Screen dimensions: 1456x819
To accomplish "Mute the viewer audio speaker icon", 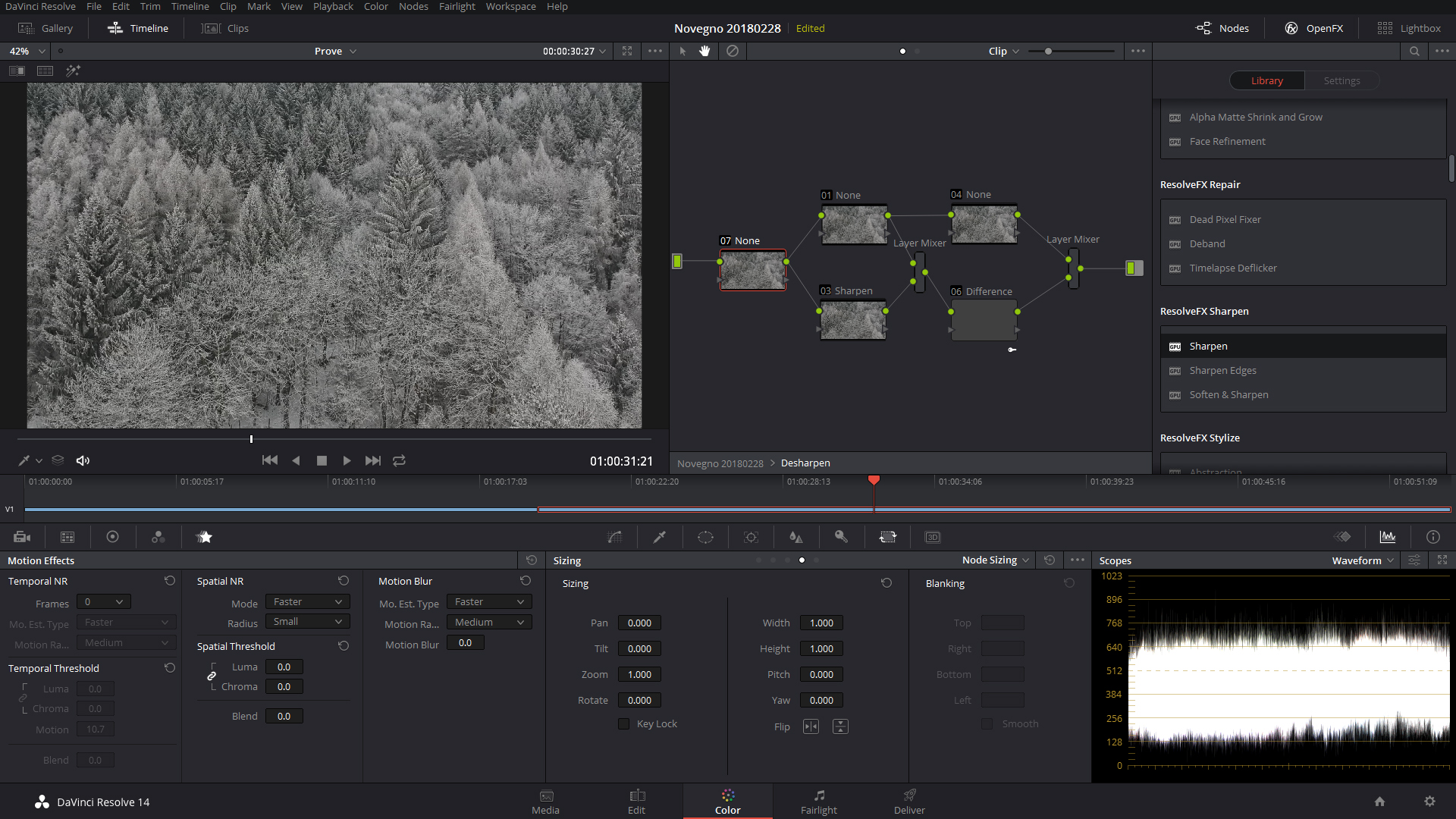I will [83, 460].
